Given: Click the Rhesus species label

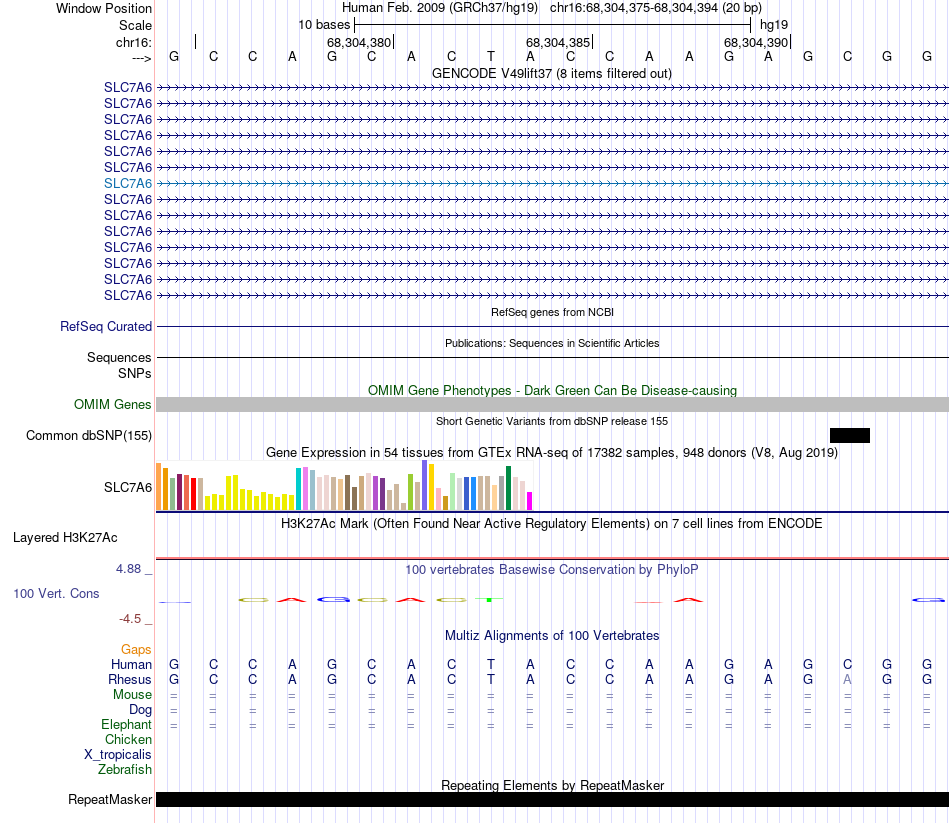Looking at the screenshot, I should 130,679.
